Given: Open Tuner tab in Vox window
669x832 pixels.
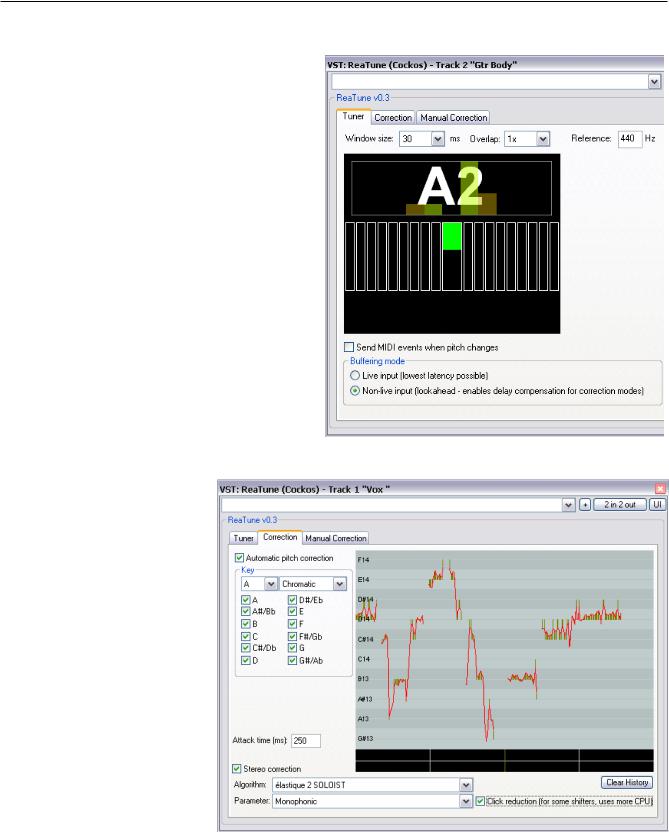Looking at the screenshot, I should pyautogui.click(x=244, y=538).
